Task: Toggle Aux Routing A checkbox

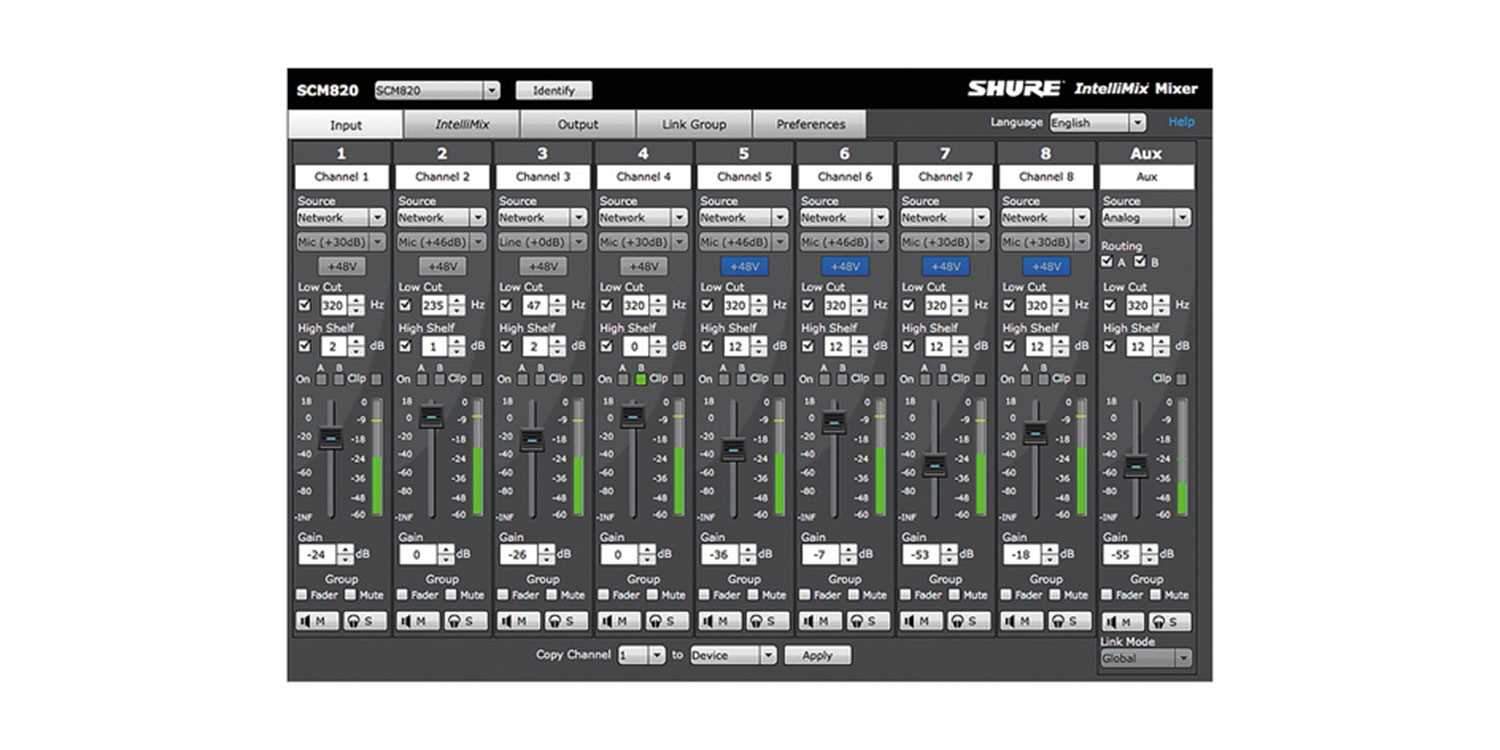Action: pyautogui.click(x=1107, y=262)
